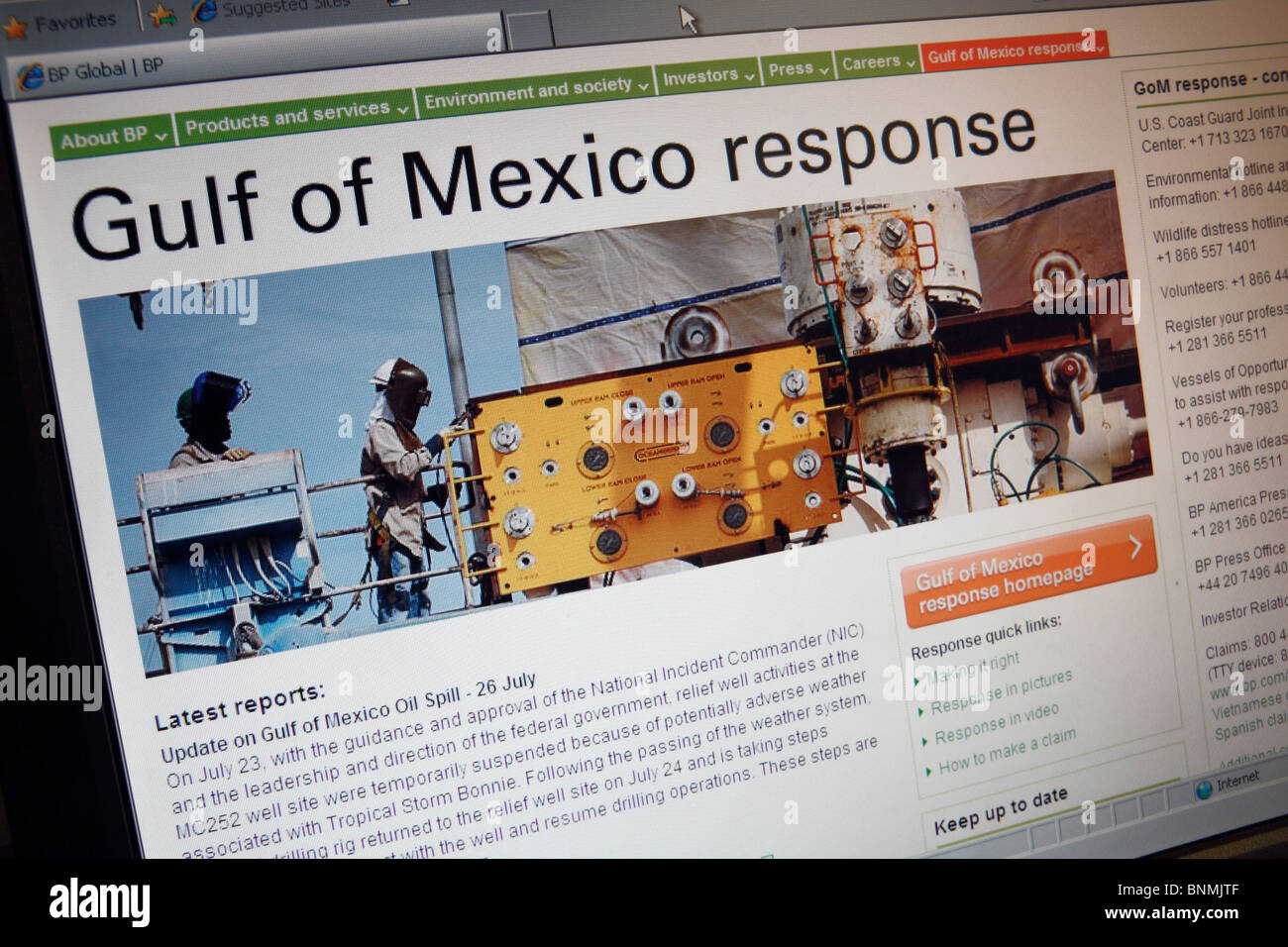Open Update on Gulf of Mexico Oil Spill - 26 July

pos(348,717)
